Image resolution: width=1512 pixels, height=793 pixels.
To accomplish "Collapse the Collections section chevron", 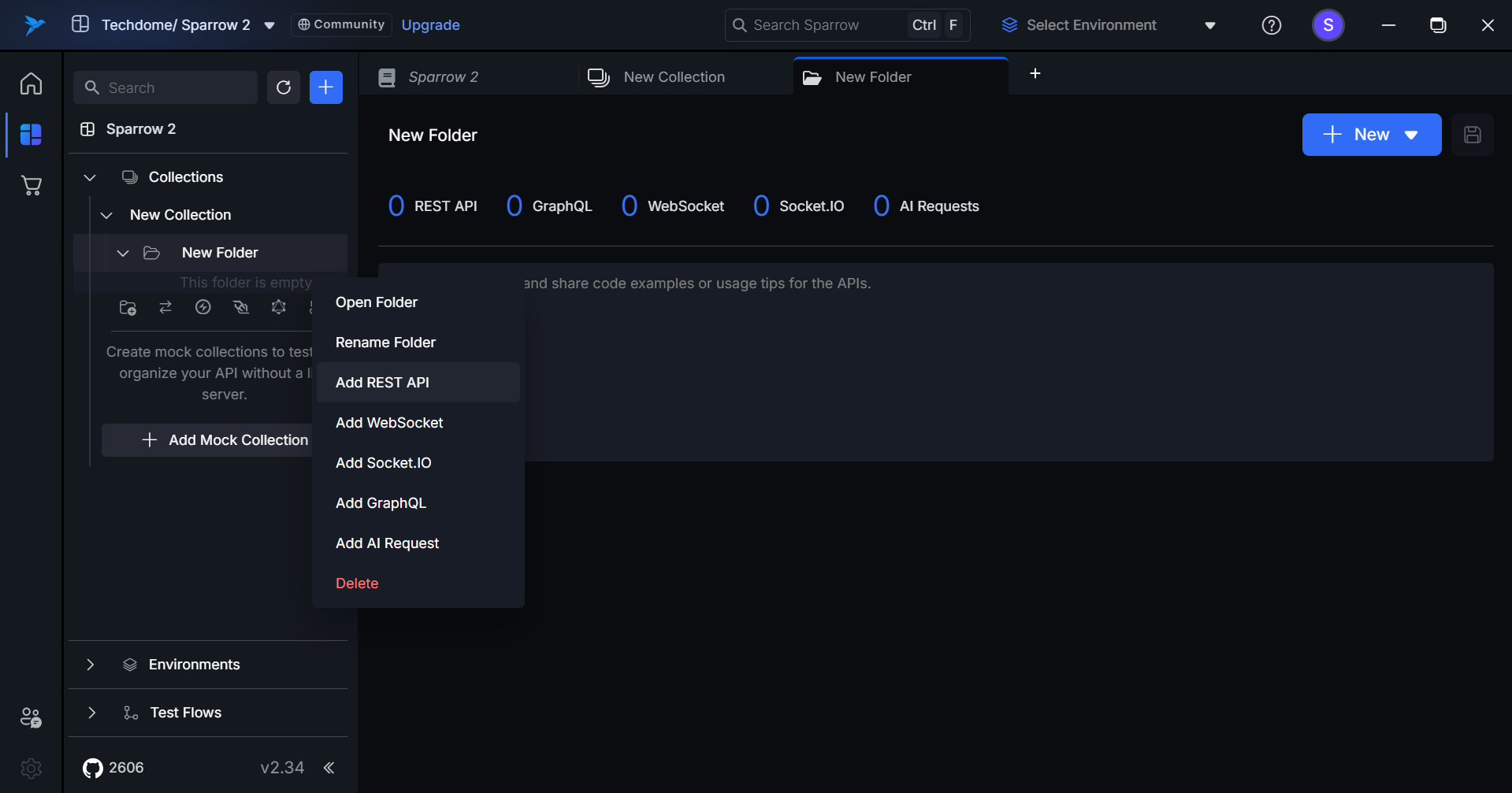I will (x=90, y=177).
